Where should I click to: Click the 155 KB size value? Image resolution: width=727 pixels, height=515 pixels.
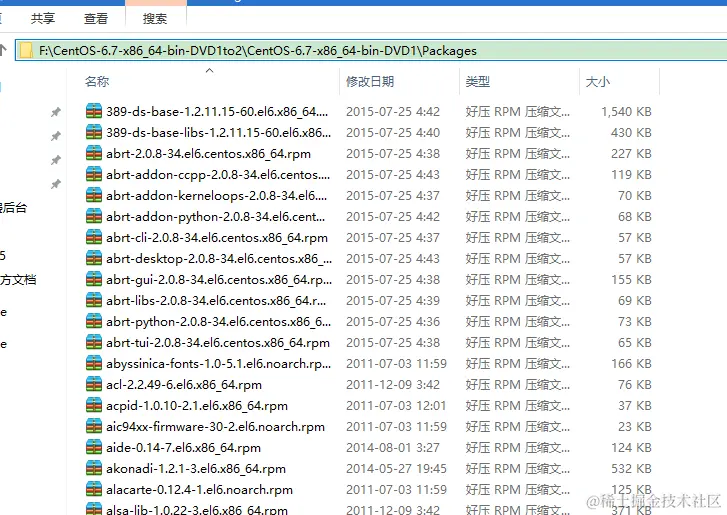click(631, 280)
